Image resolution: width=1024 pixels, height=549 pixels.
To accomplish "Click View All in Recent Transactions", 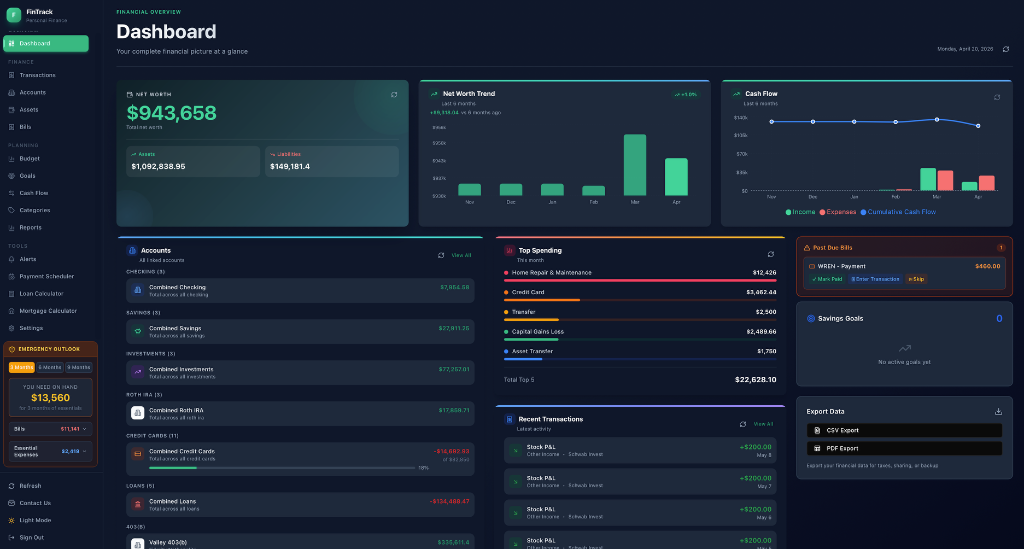I will click(x=763, y=424).
